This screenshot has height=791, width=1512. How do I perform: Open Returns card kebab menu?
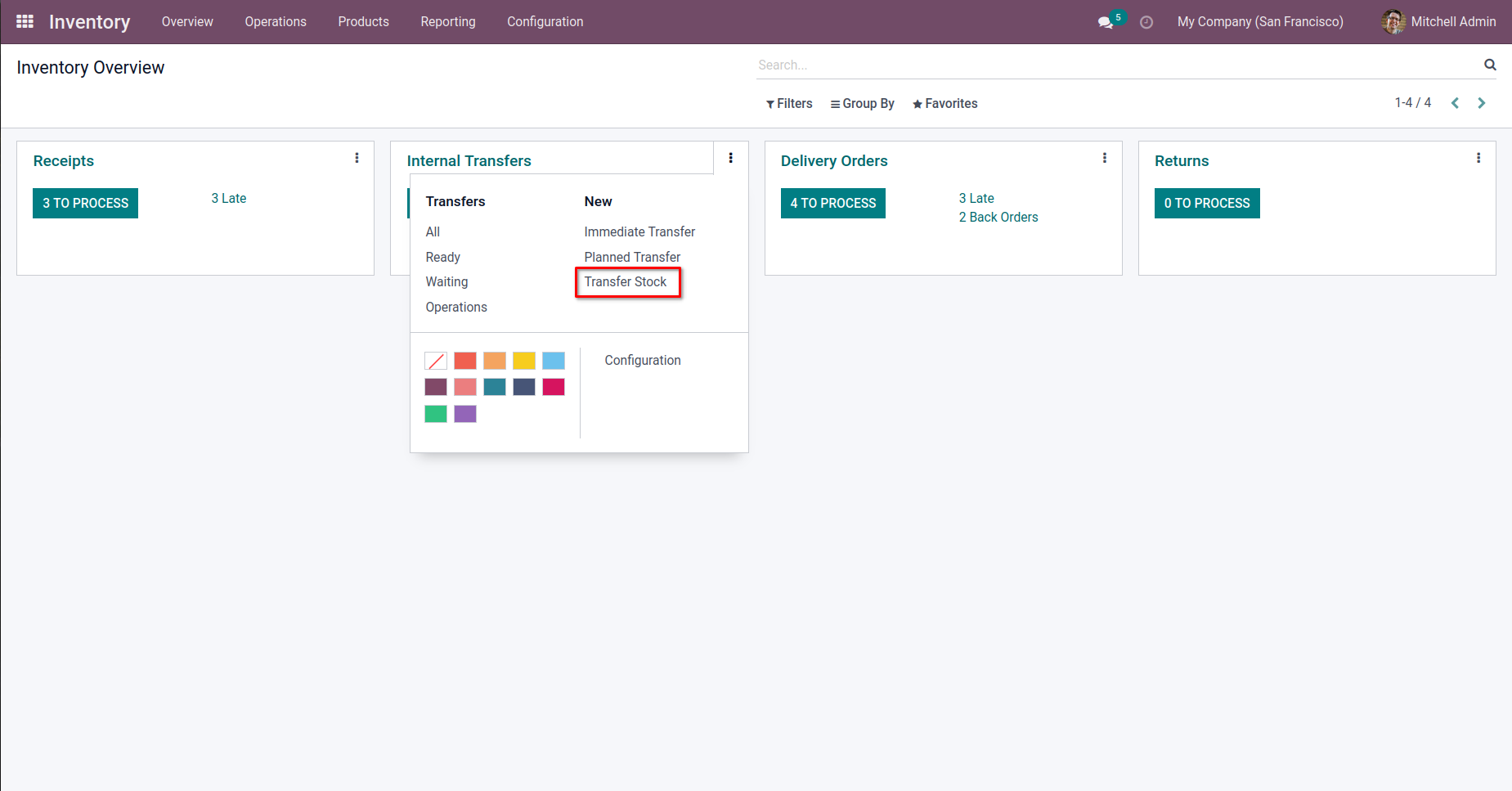click(1478, 158)
